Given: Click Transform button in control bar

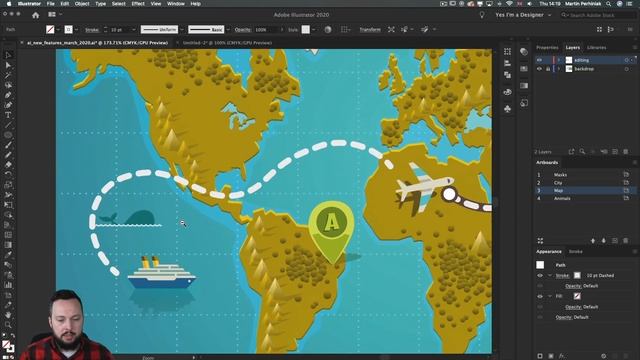Looking at the screenshot, I should [x=370, y=30].
